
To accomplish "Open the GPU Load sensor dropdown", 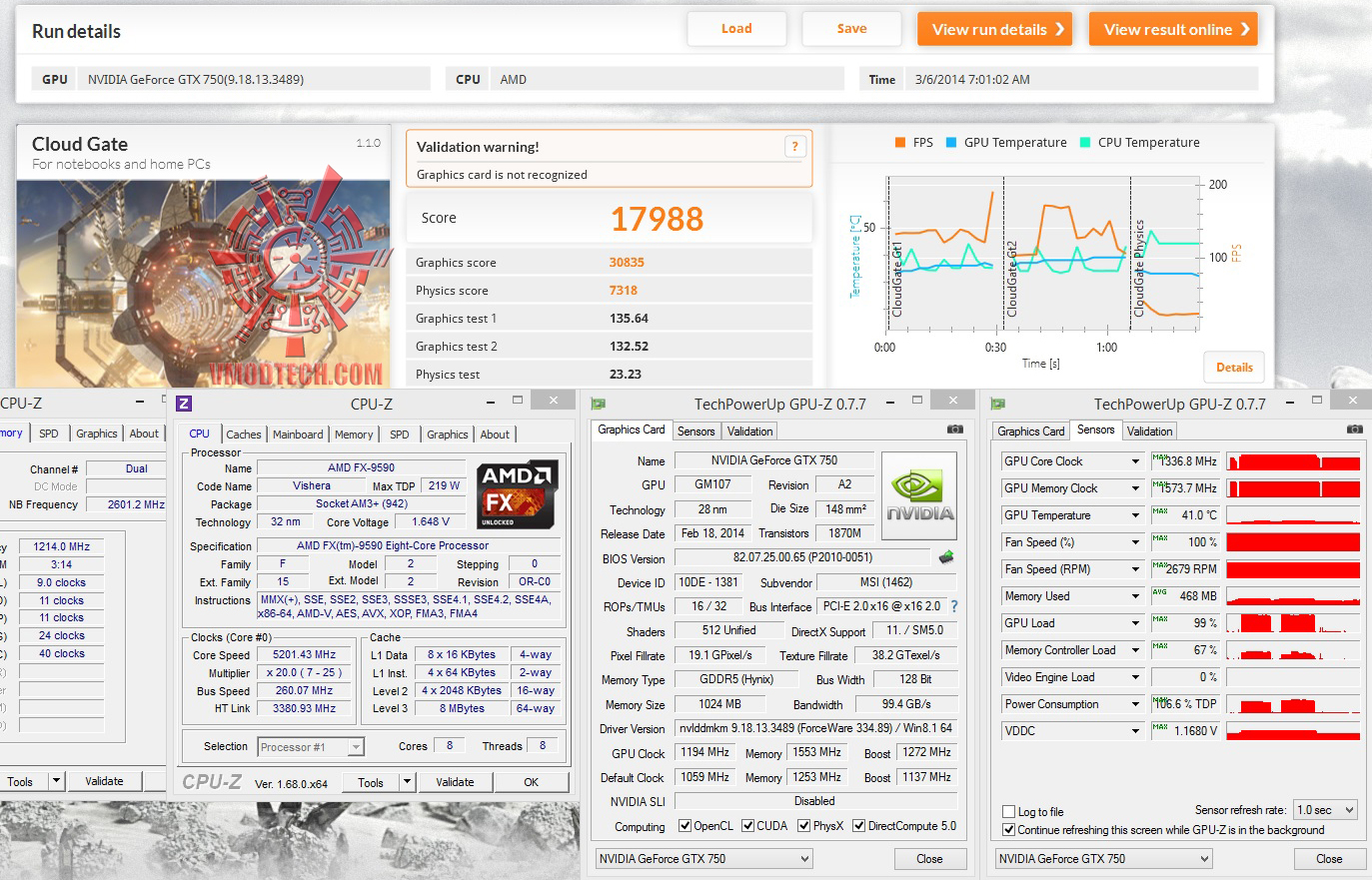I will pos(1135,623).
